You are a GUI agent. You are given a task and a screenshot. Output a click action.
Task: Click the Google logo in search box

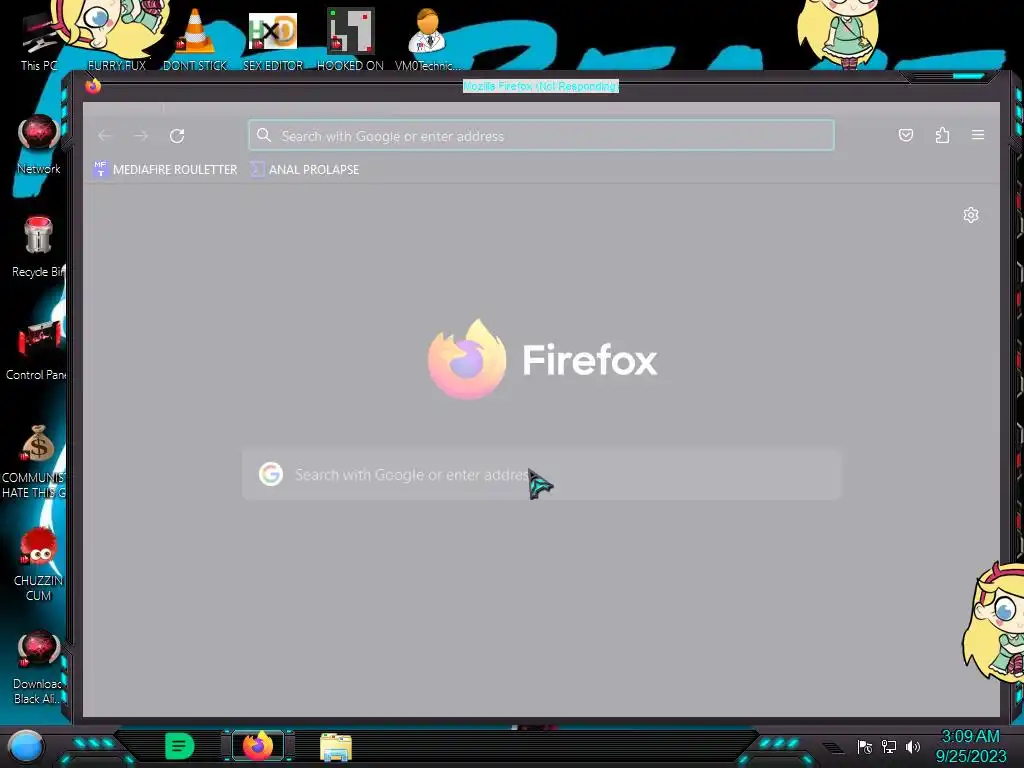click(x=270, y=474)
